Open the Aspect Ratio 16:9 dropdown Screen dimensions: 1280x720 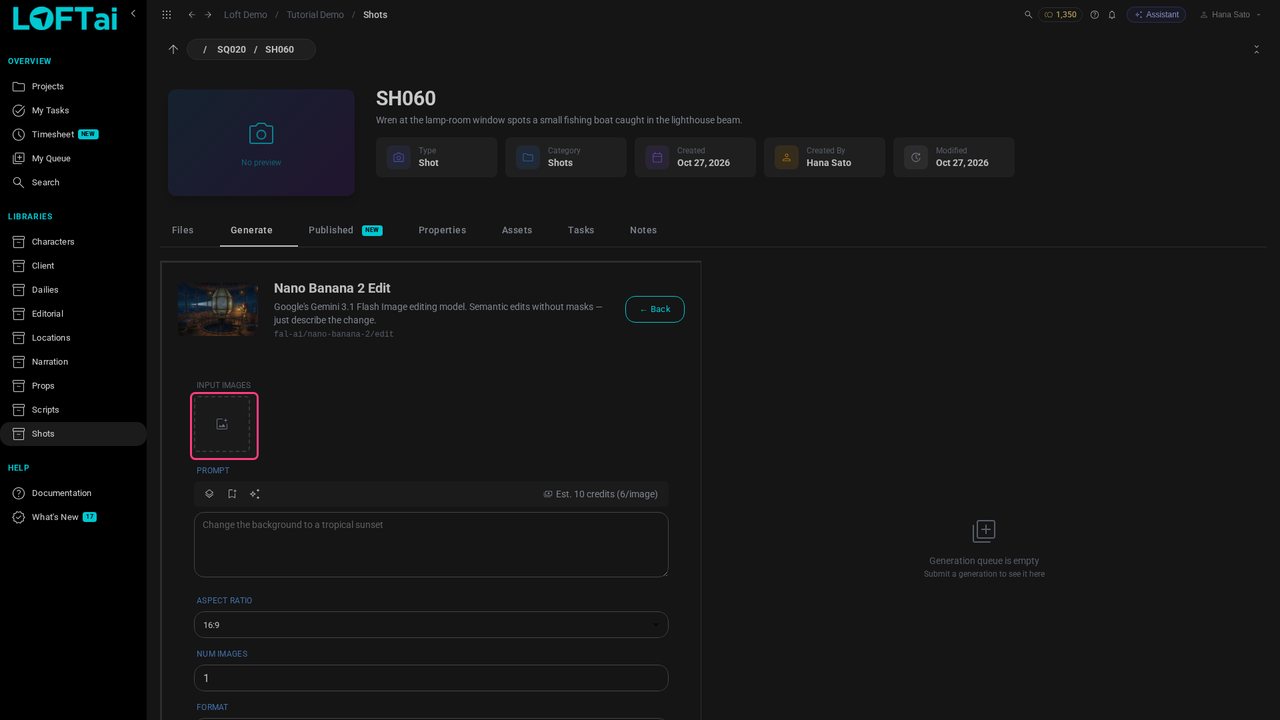click(x=431, y=625)
